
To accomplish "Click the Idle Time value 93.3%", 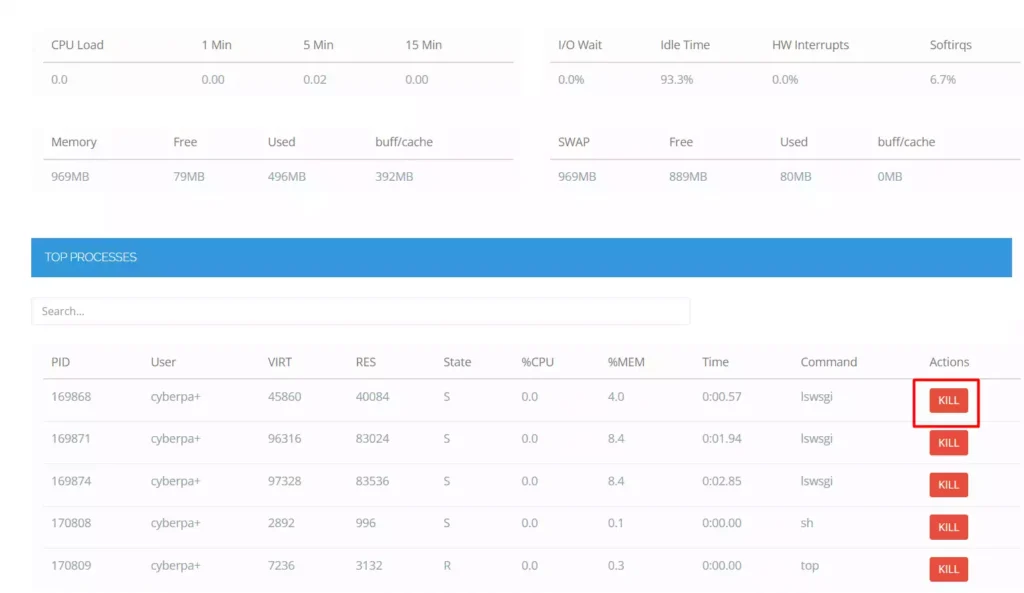I will [x=677, y=79].
